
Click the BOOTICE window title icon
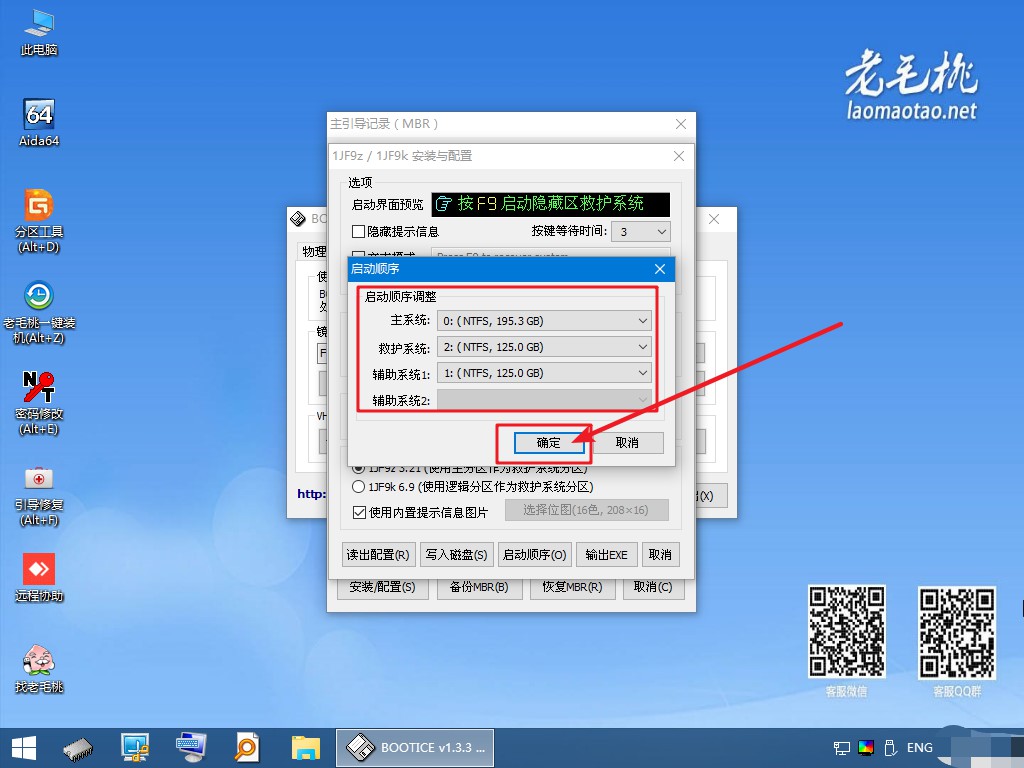point(298,219)
